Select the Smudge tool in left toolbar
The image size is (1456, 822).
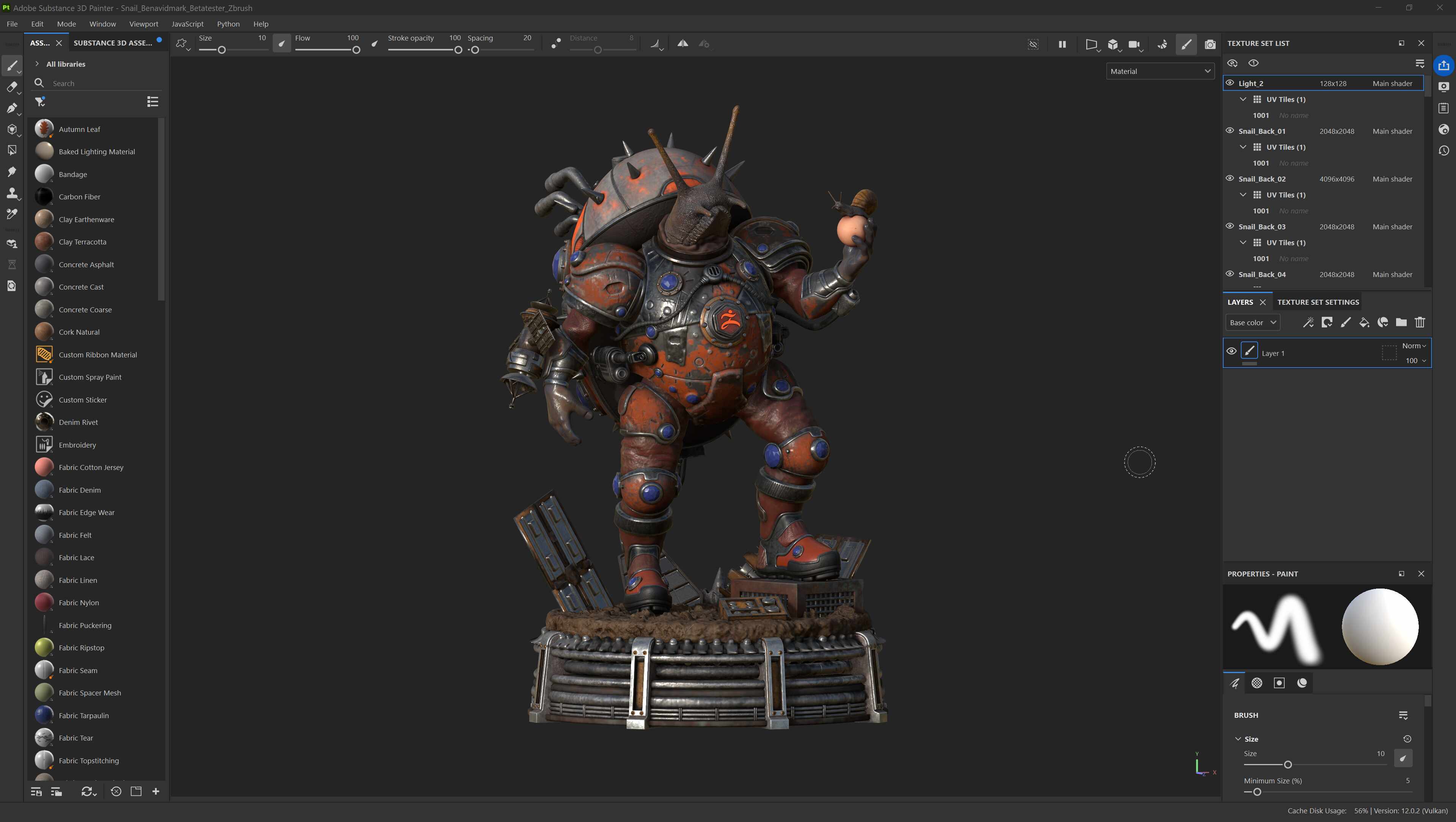(x=11, y=172)
